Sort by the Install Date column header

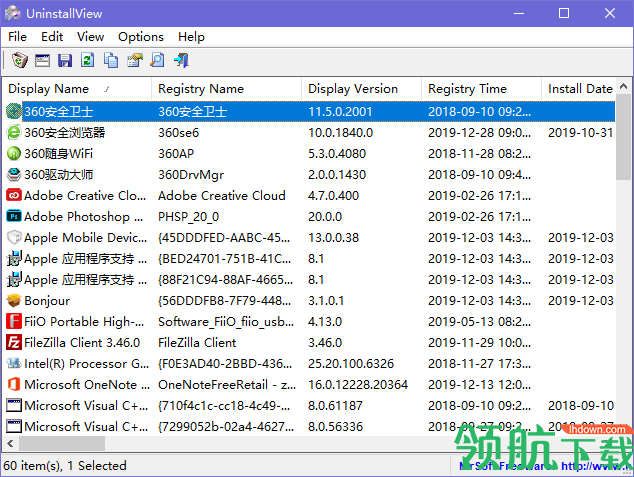click(578, 89)
